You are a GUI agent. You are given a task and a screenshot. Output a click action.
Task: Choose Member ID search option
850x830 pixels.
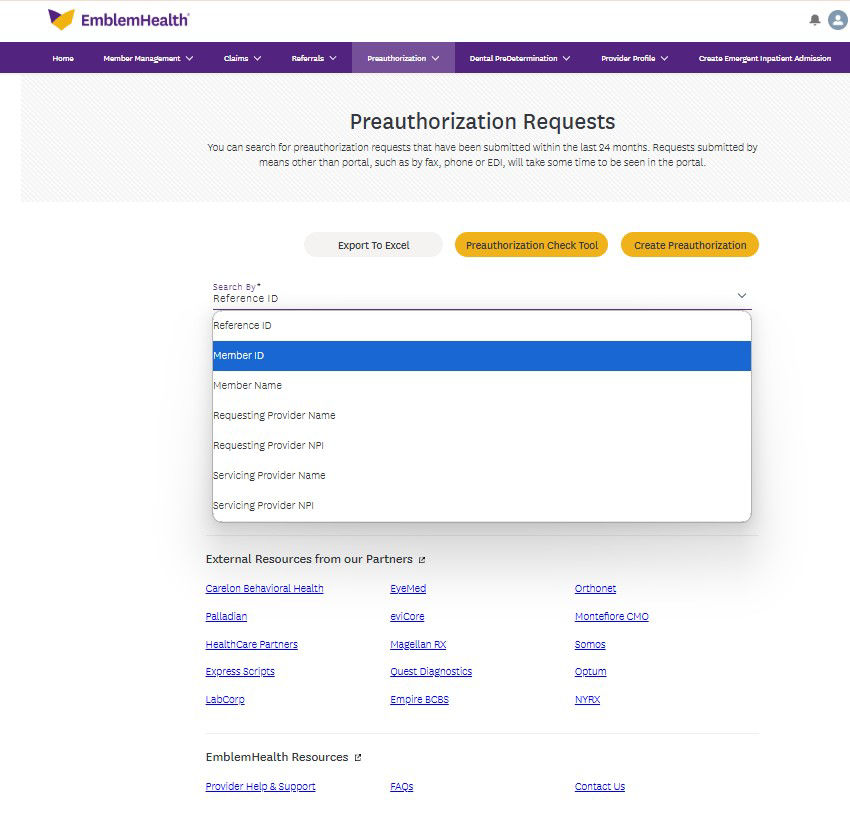click(482, 356)
